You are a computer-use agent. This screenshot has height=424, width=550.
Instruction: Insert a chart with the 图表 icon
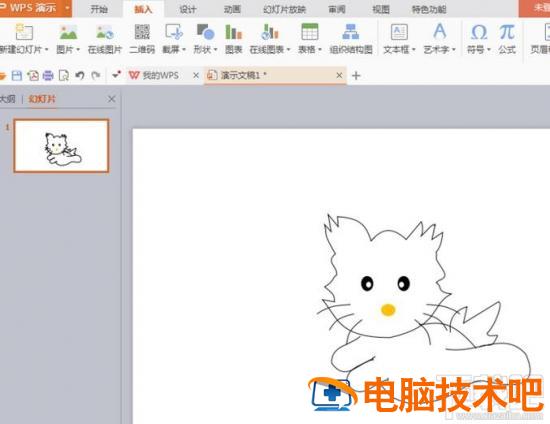[x=234, y=32]
